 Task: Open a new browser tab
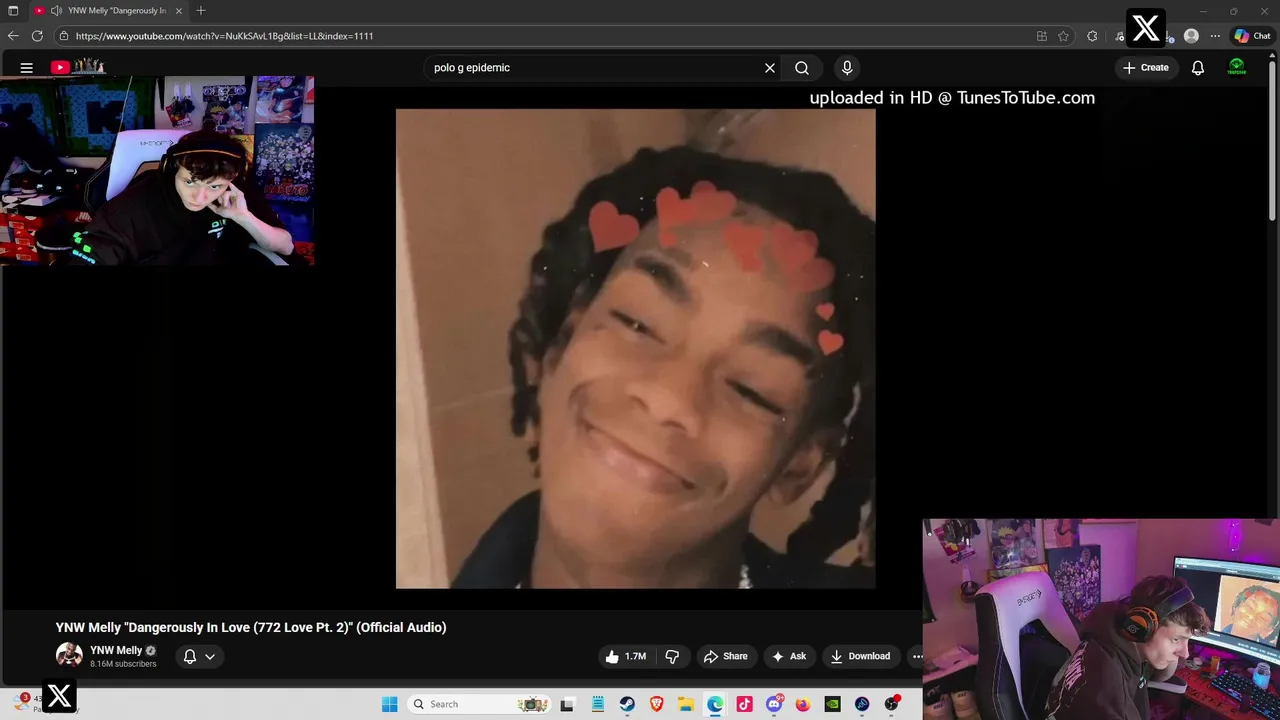click(201, 11)
